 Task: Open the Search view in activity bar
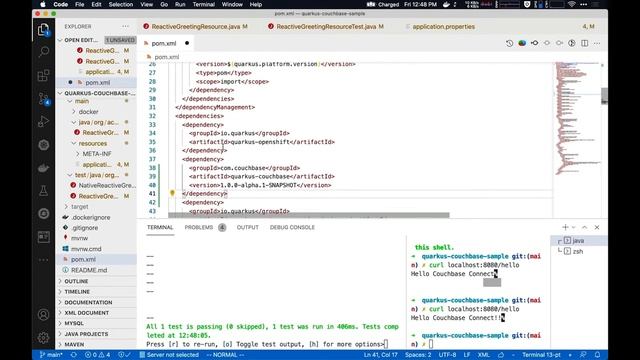click(x=43, y=52)
